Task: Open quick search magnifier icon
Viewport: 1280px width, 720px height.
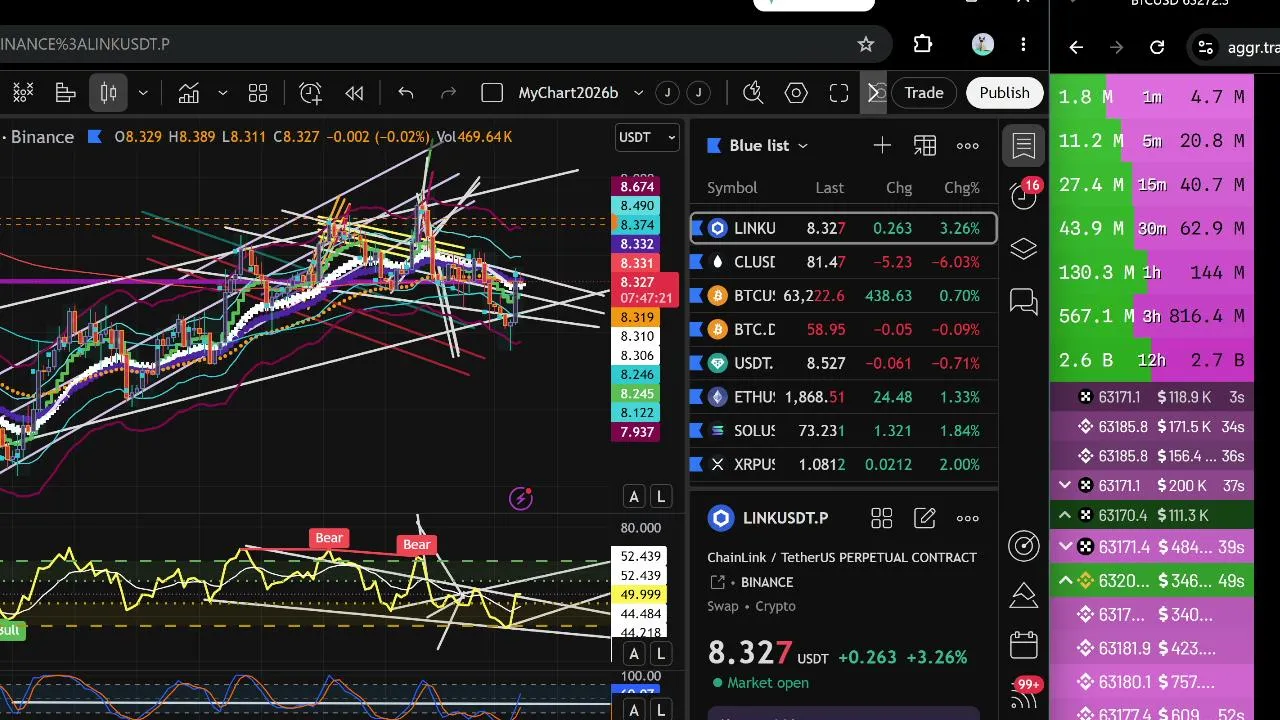Action: pos(754,93)
